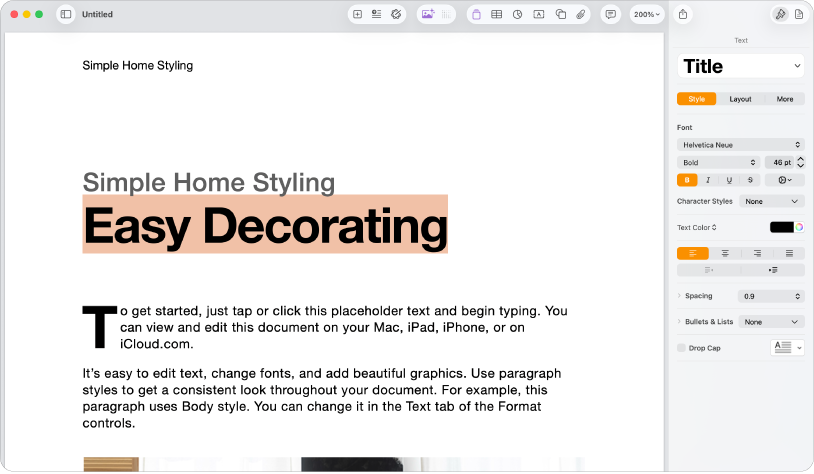Viewport: 814px width, 474px height.
Task: Click the purple page shape icon
Action: [x=476, y=15]
